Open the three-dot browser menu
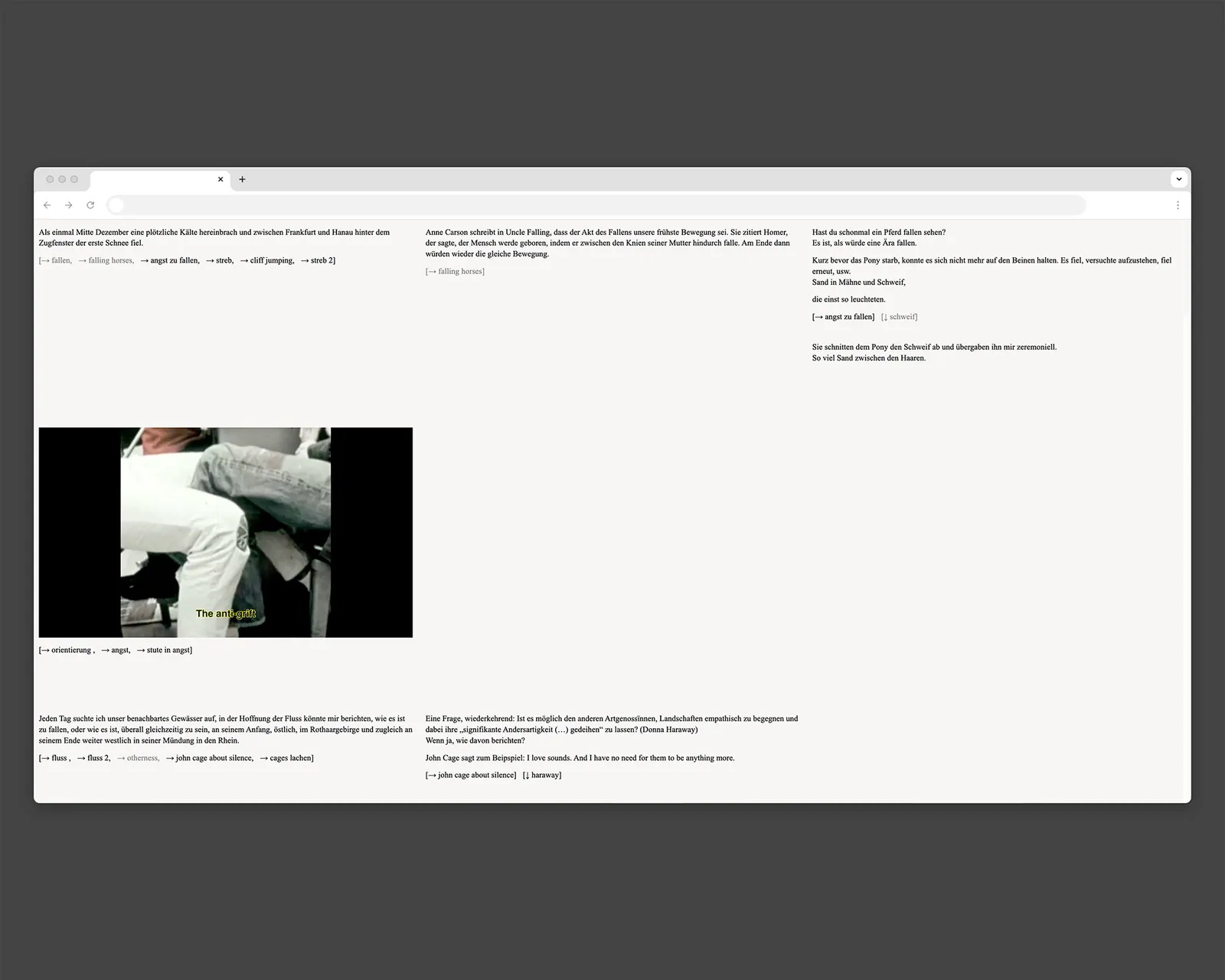The image size is (1225, 980). click(x=1178, y=205)
